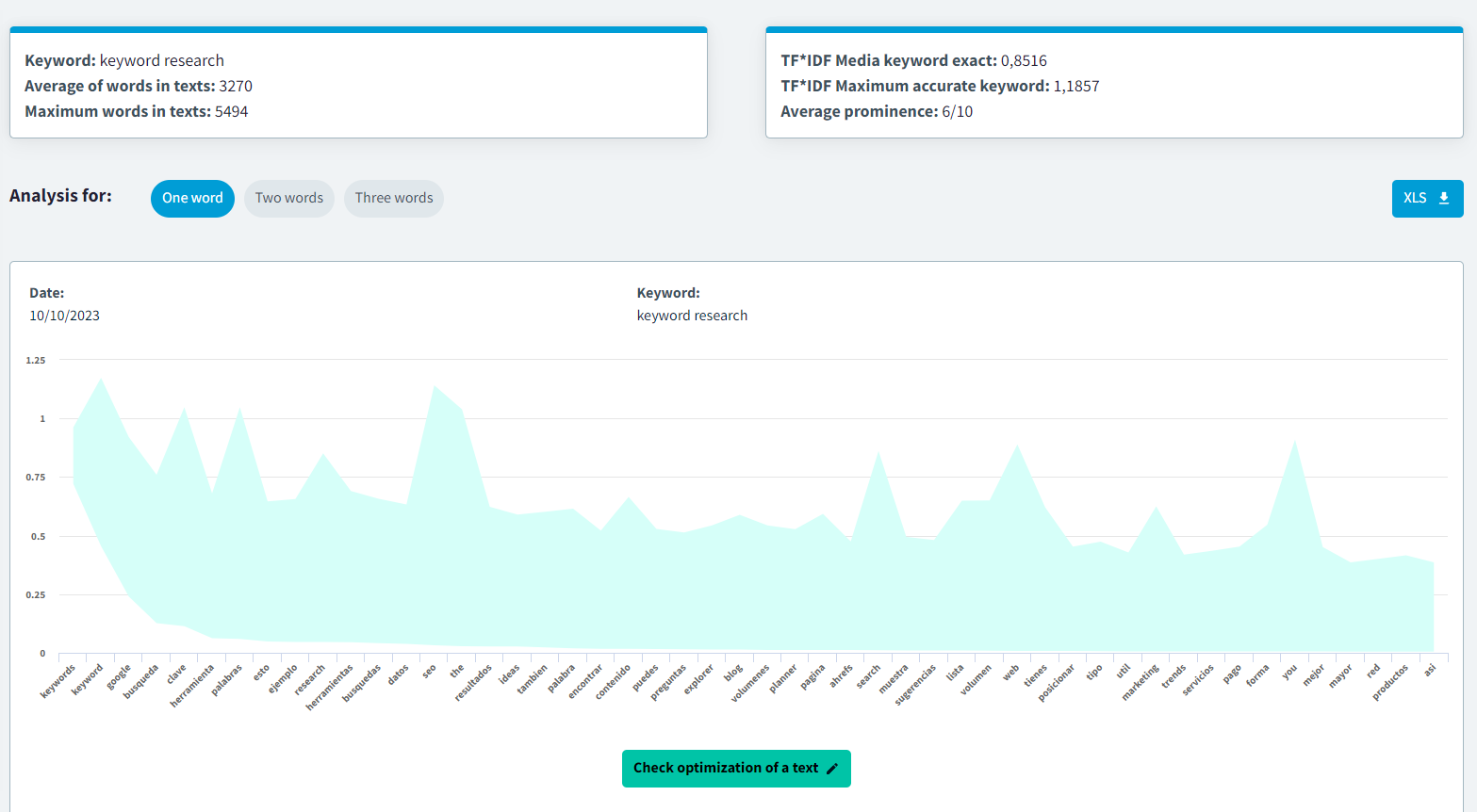Click the 'planner' axis label
This screenshot has width=1477, height=812.
coord(783,678)
